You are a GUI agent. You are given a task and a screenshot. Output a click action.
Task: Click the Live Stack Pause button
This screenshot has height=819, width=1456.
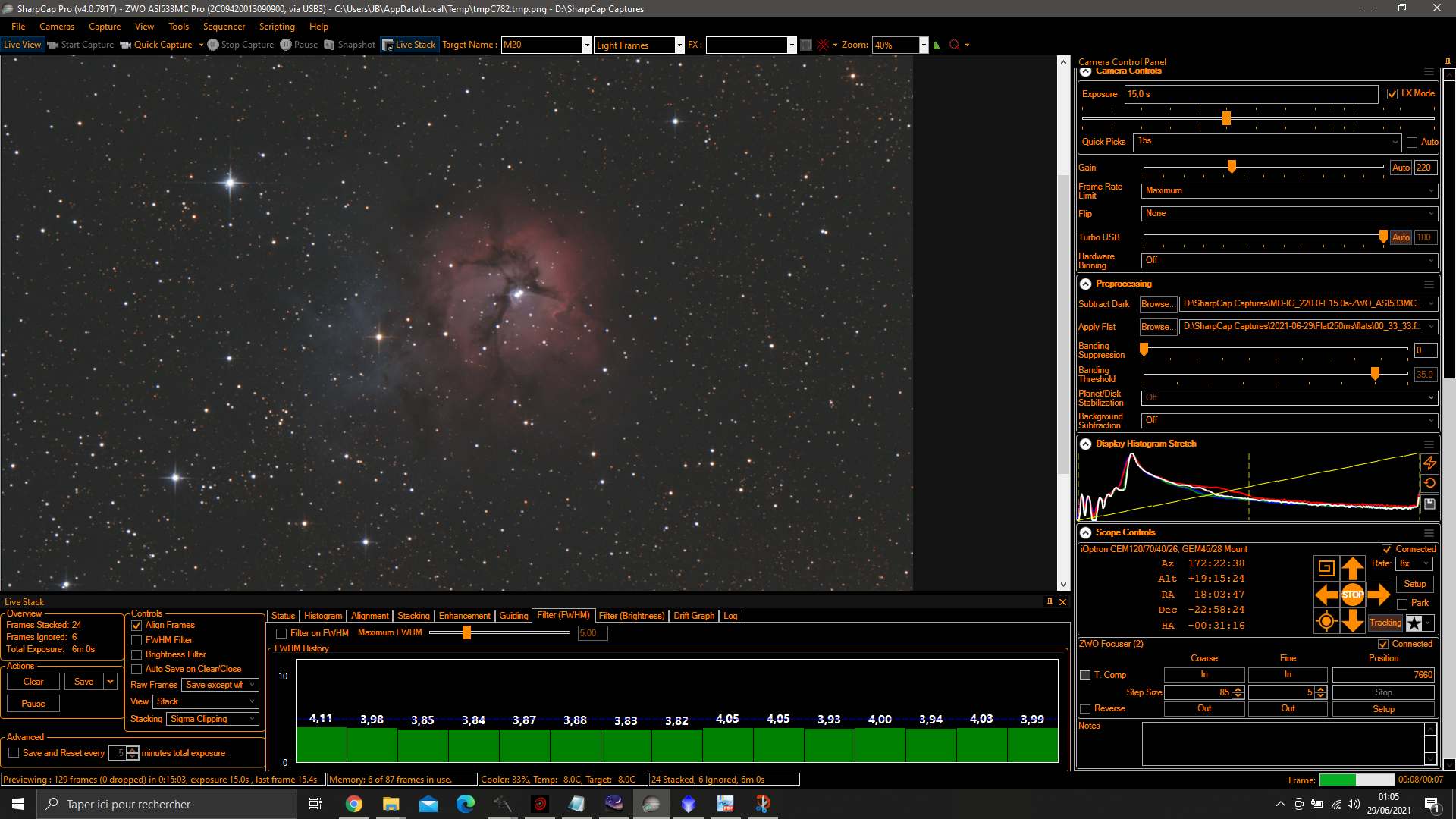click(33, 704)
